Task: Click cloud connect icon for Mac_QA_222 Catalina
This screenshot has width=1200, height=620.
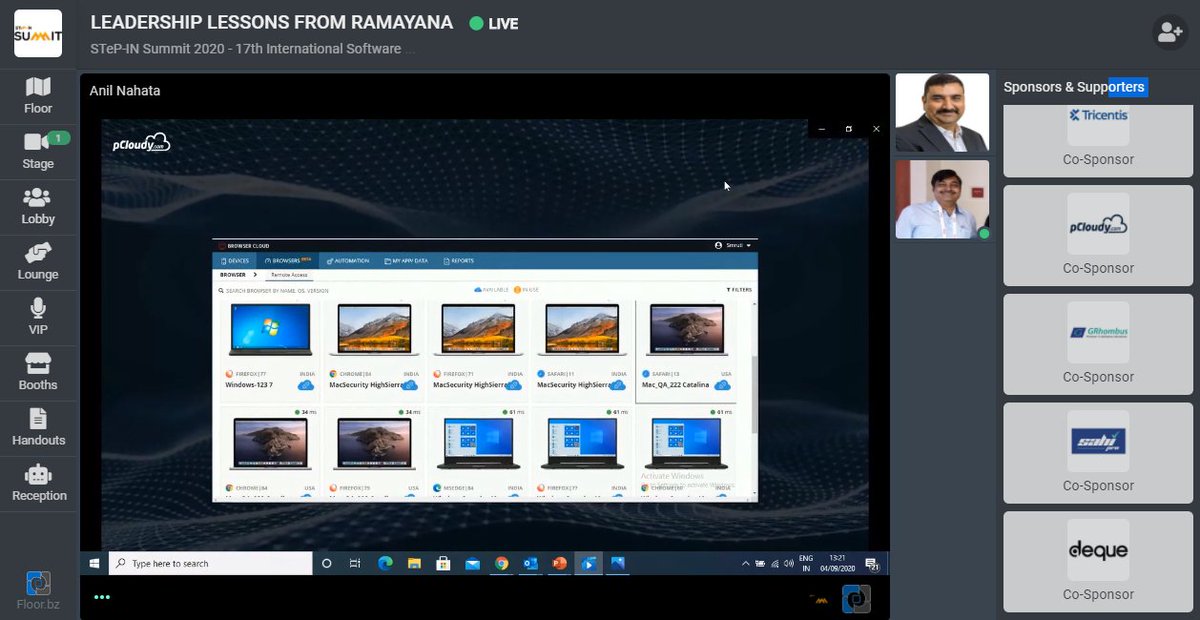Action: click(x=722, y=384)
